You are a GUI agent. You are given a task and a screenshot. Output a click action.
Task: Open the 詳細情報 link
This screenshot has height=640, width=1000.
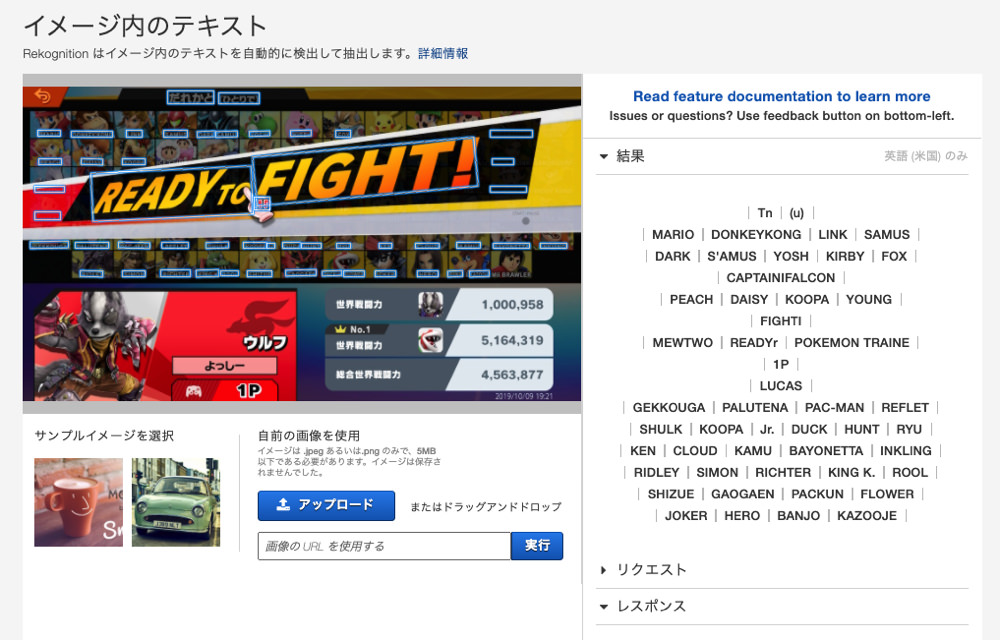point(443,53)
